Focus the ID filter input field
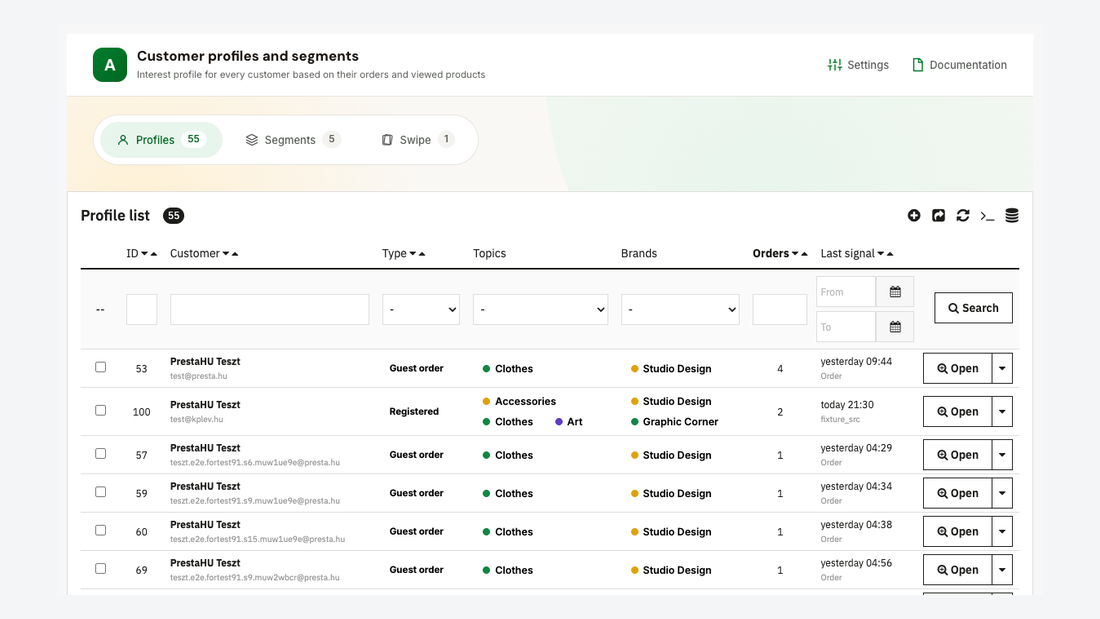This screenshot has height=619, width=1100. tap(142, 310)
